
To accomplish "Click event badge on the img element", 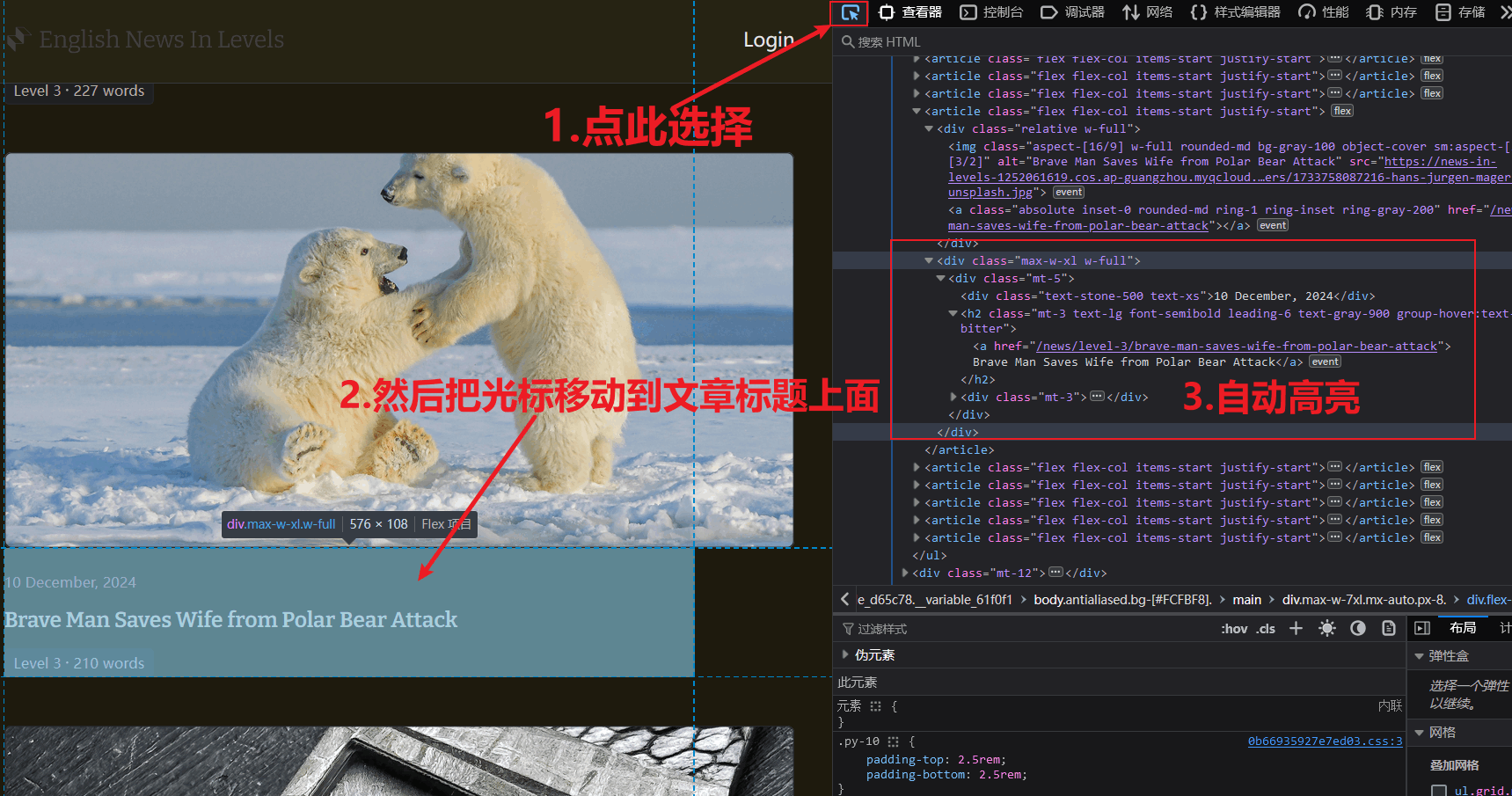I will [x=1069, y=193].
